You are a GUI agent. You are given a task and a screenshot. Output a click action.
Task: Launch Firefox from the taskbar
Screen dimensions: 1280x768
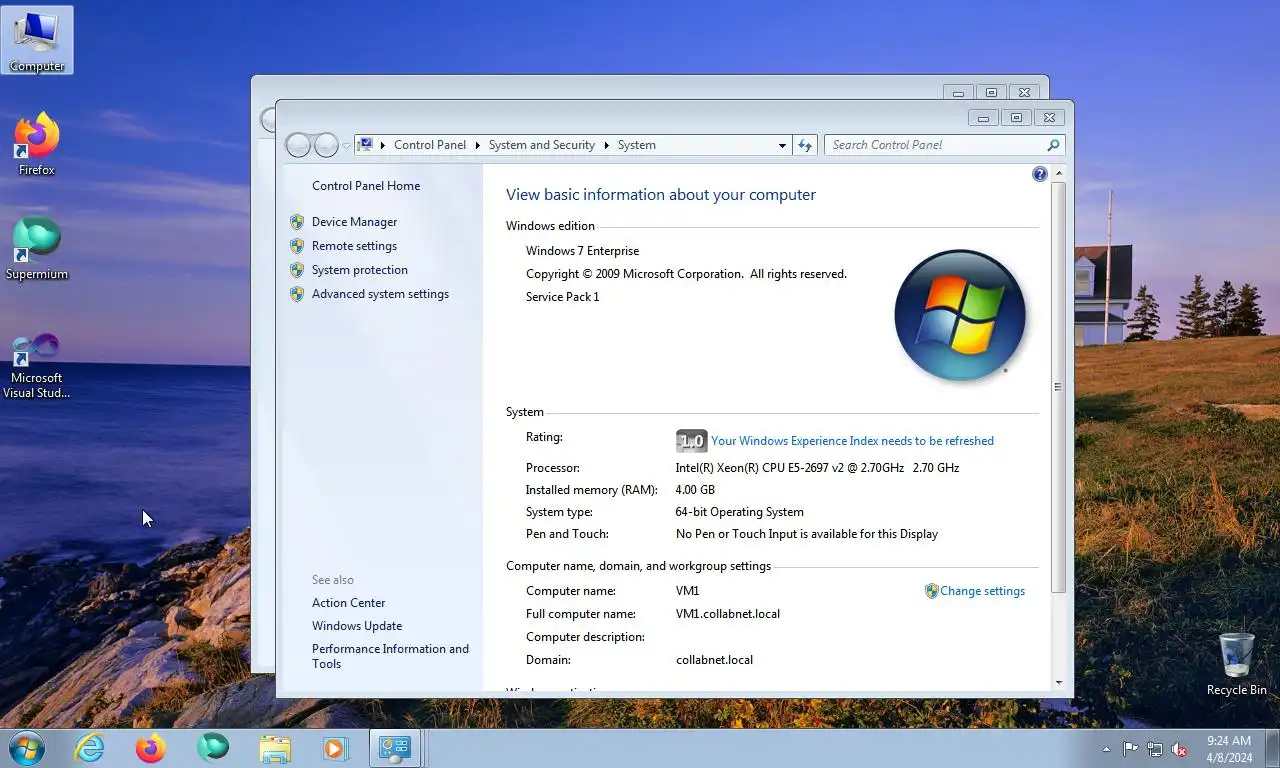[x=151, y=748]
